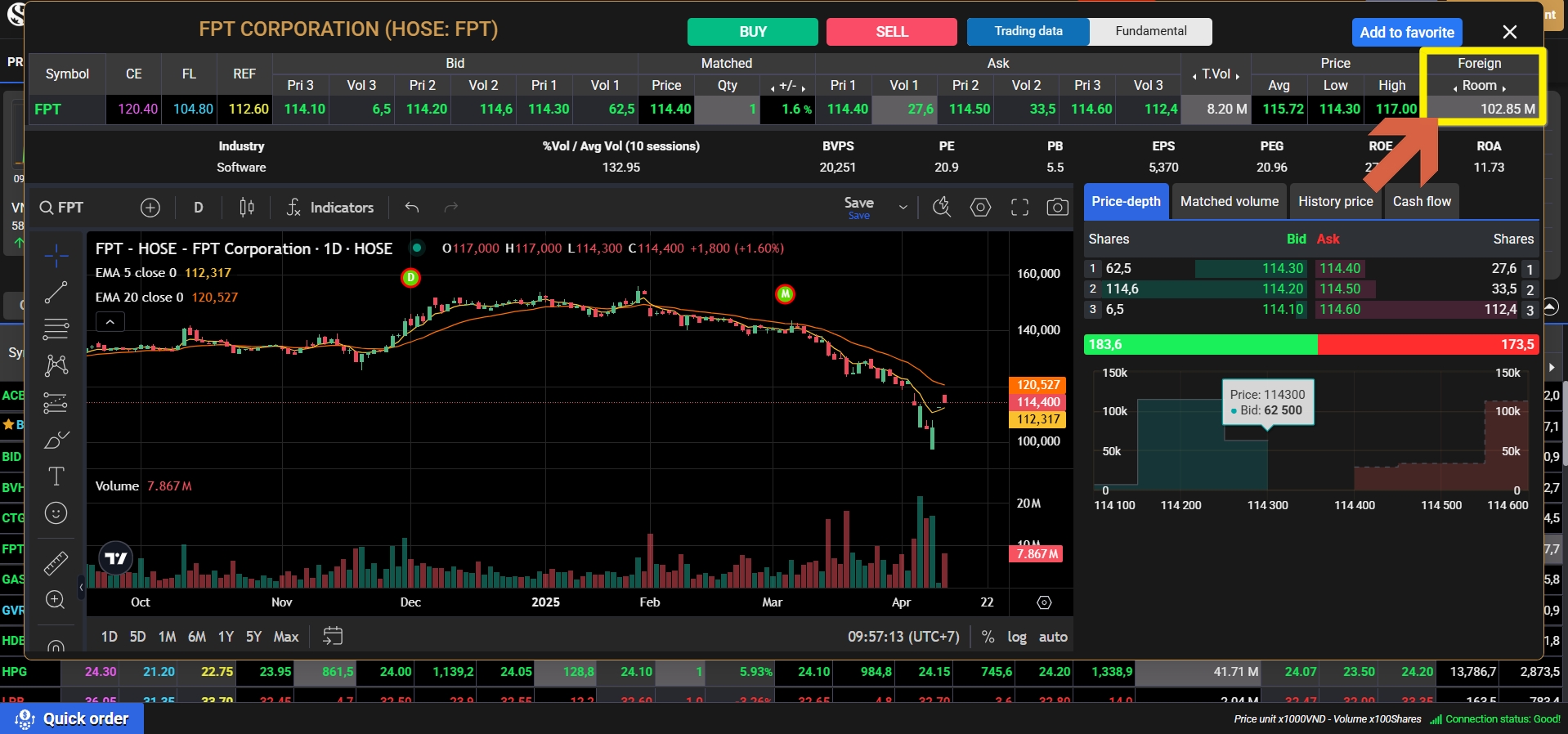
Task: Close the FPT Corporation detail popup
Action: tap(1510, 32)
